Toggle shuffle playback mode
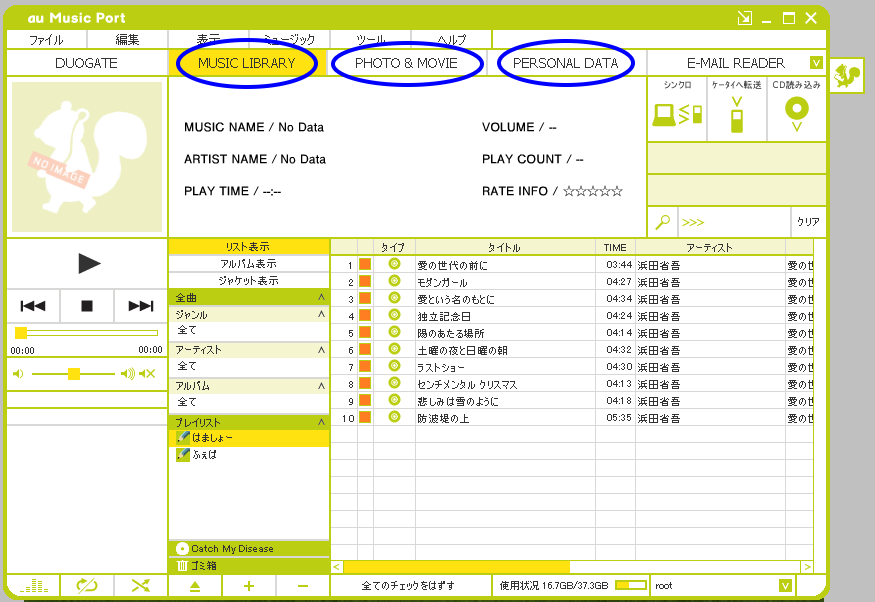 [x=141, y=586]
